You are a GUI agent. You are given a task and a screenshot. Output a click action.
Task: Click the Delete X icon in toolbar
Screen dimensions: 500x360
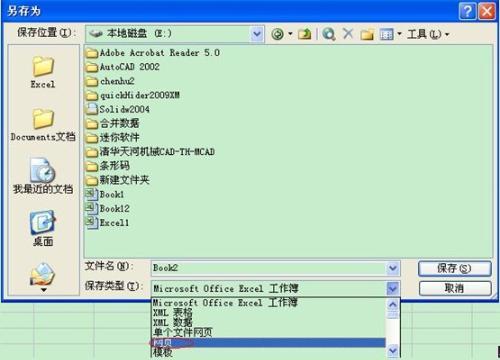[348, 33]
